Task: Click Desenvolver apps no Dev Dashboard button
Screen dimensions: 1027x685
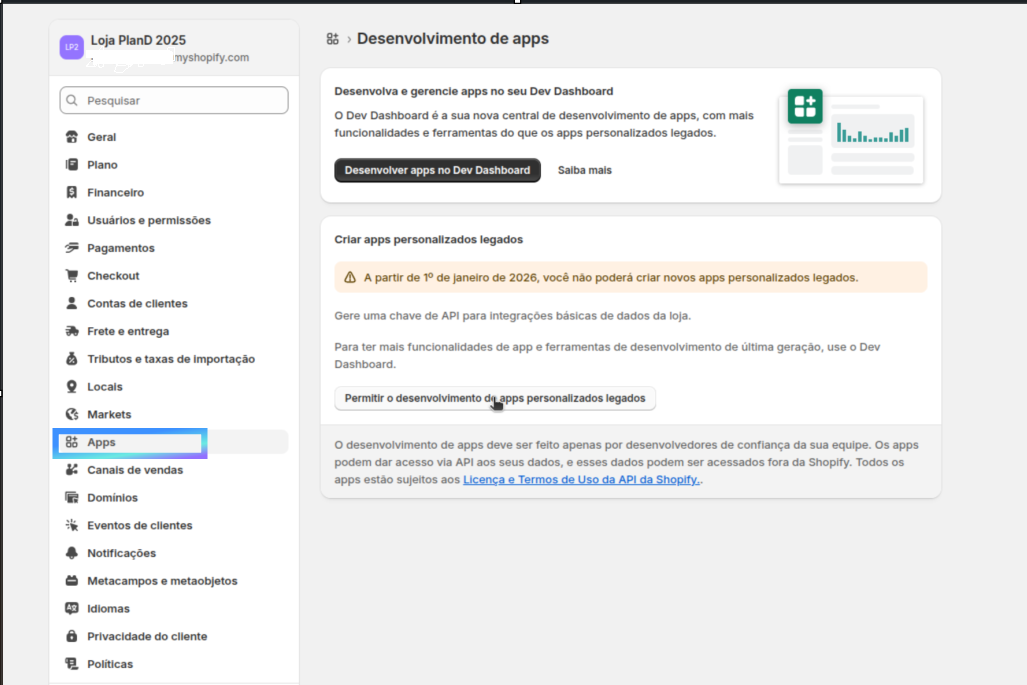Action: (x=438, y=170)
